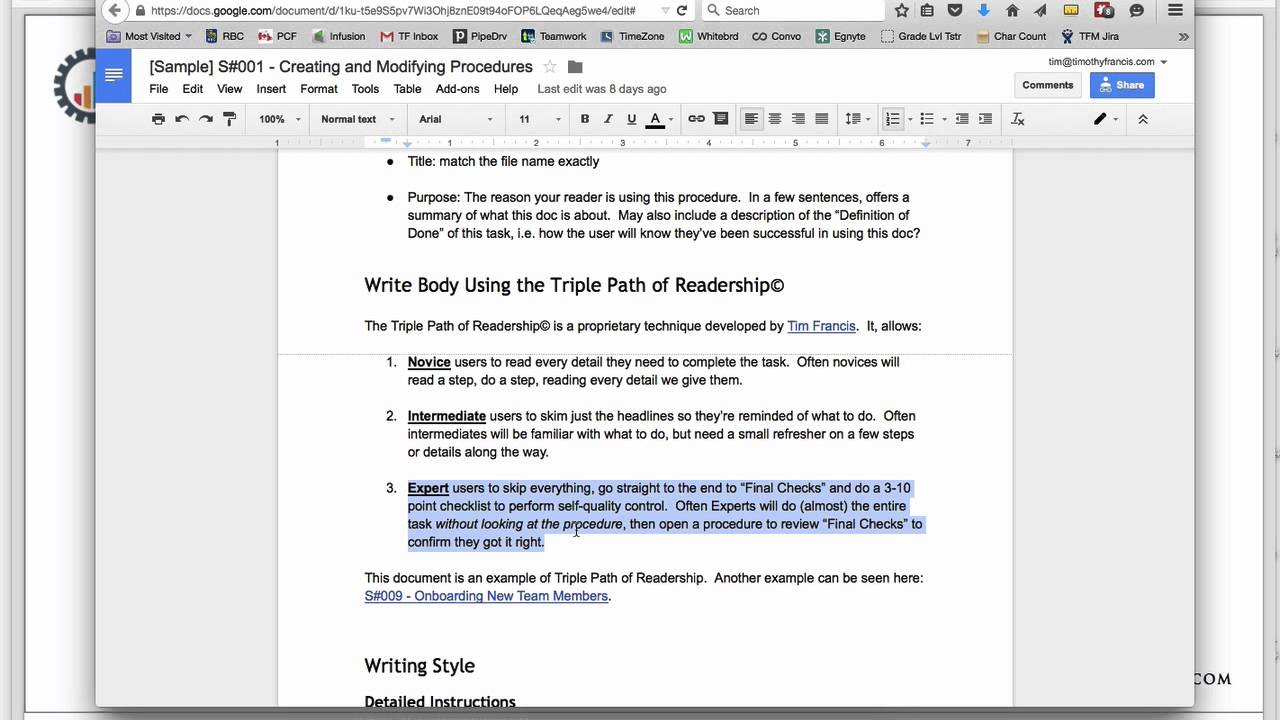1280x720 pixels.
Task: Go back with the browser back arrow
Action: tap(114, 10)
